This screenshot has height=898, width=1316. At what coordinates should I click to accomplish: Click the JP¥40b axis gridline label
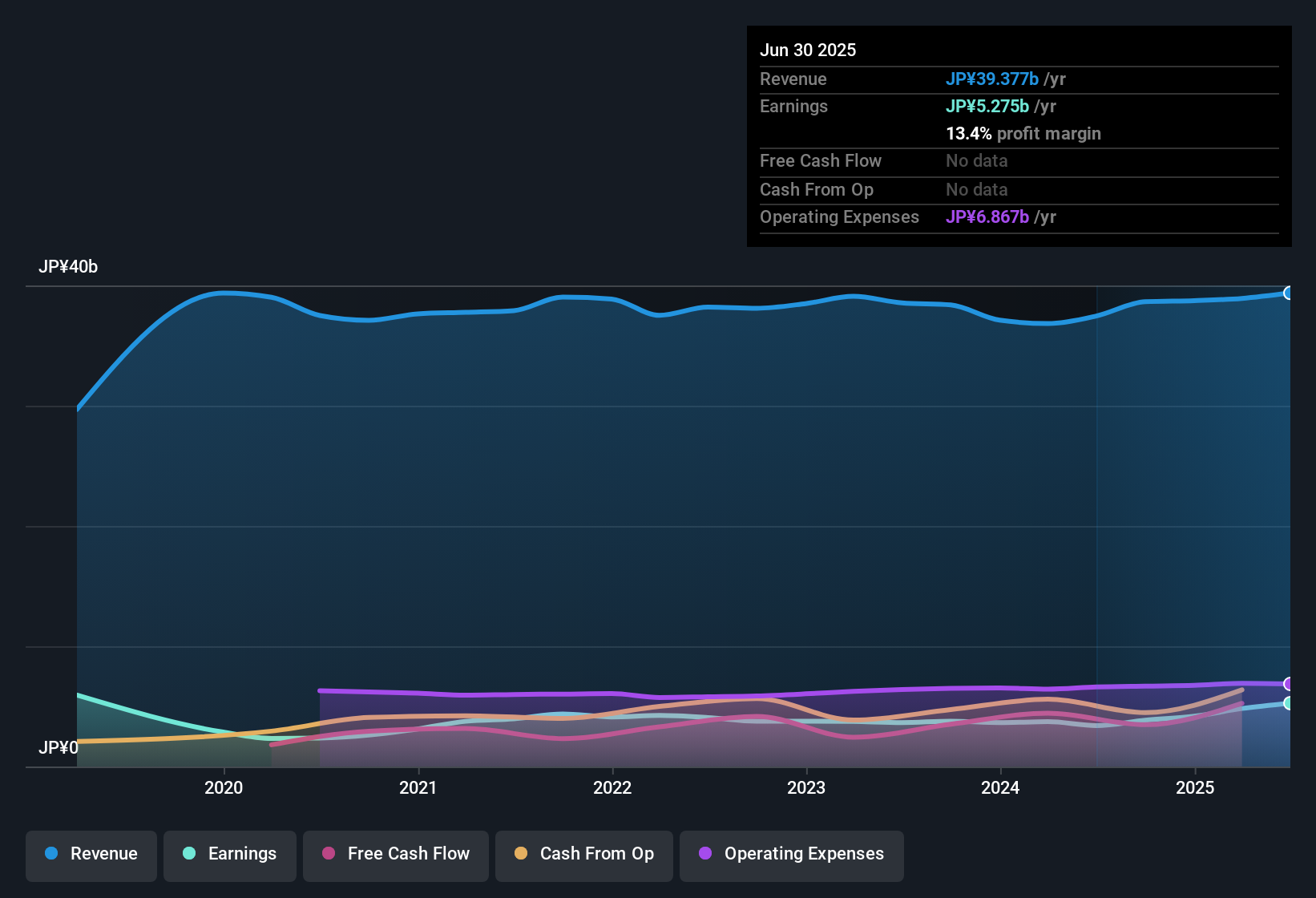point(69,266)
